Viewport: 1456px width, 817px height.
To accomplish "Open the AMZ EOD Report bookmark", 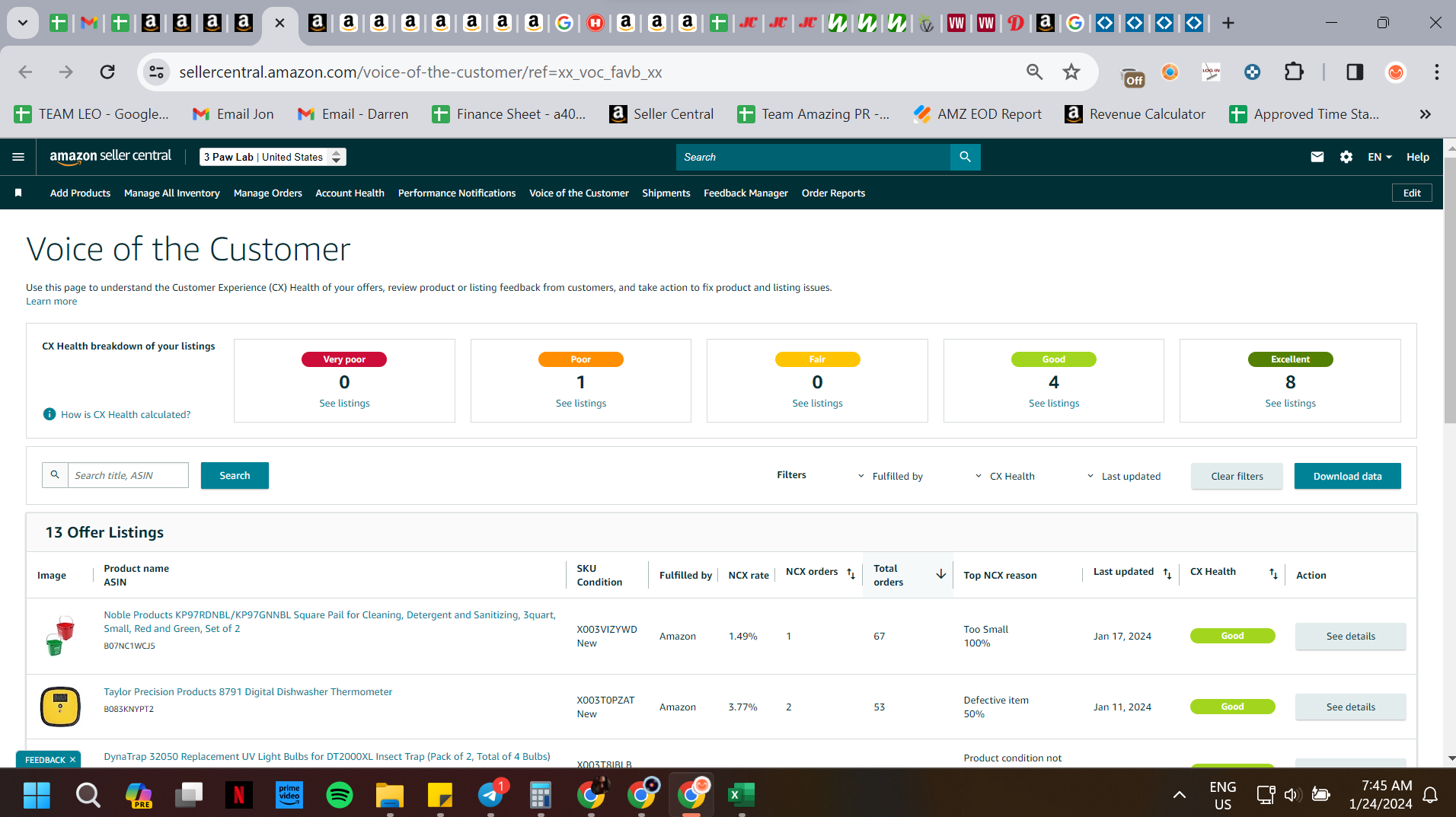I will 977,114.
